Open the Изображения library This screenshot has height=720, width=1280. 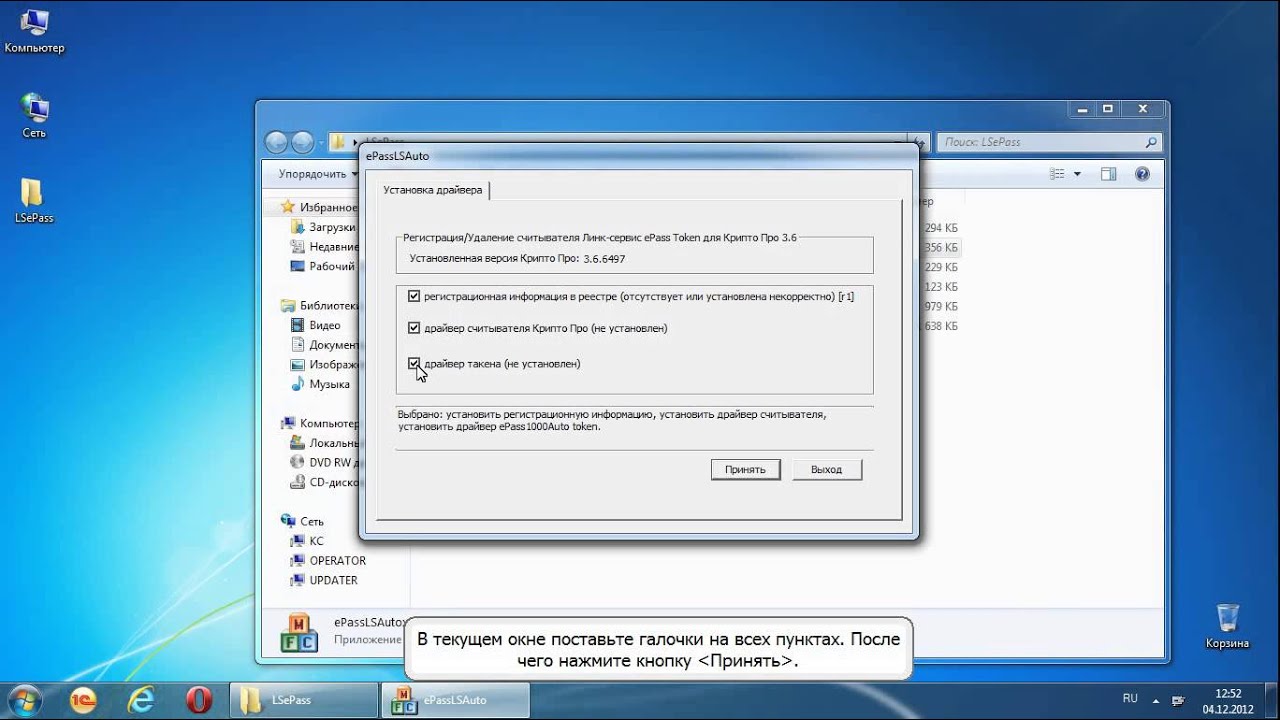click(x=324, y=365)
